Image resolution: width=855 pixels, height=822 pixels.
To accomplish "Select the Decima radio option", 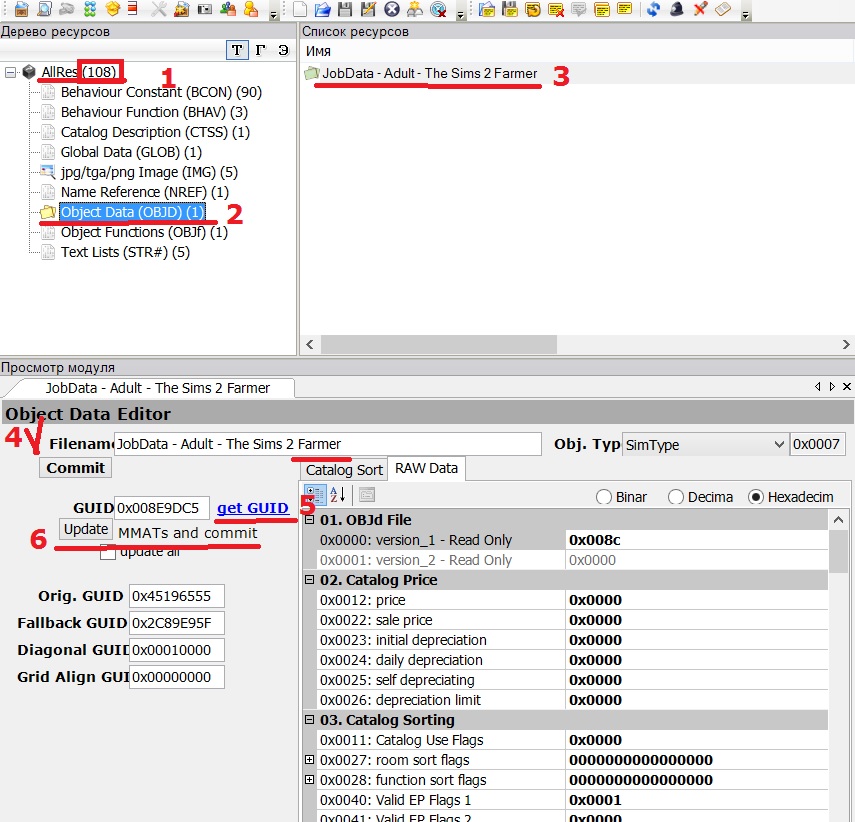I will [676, 497].
